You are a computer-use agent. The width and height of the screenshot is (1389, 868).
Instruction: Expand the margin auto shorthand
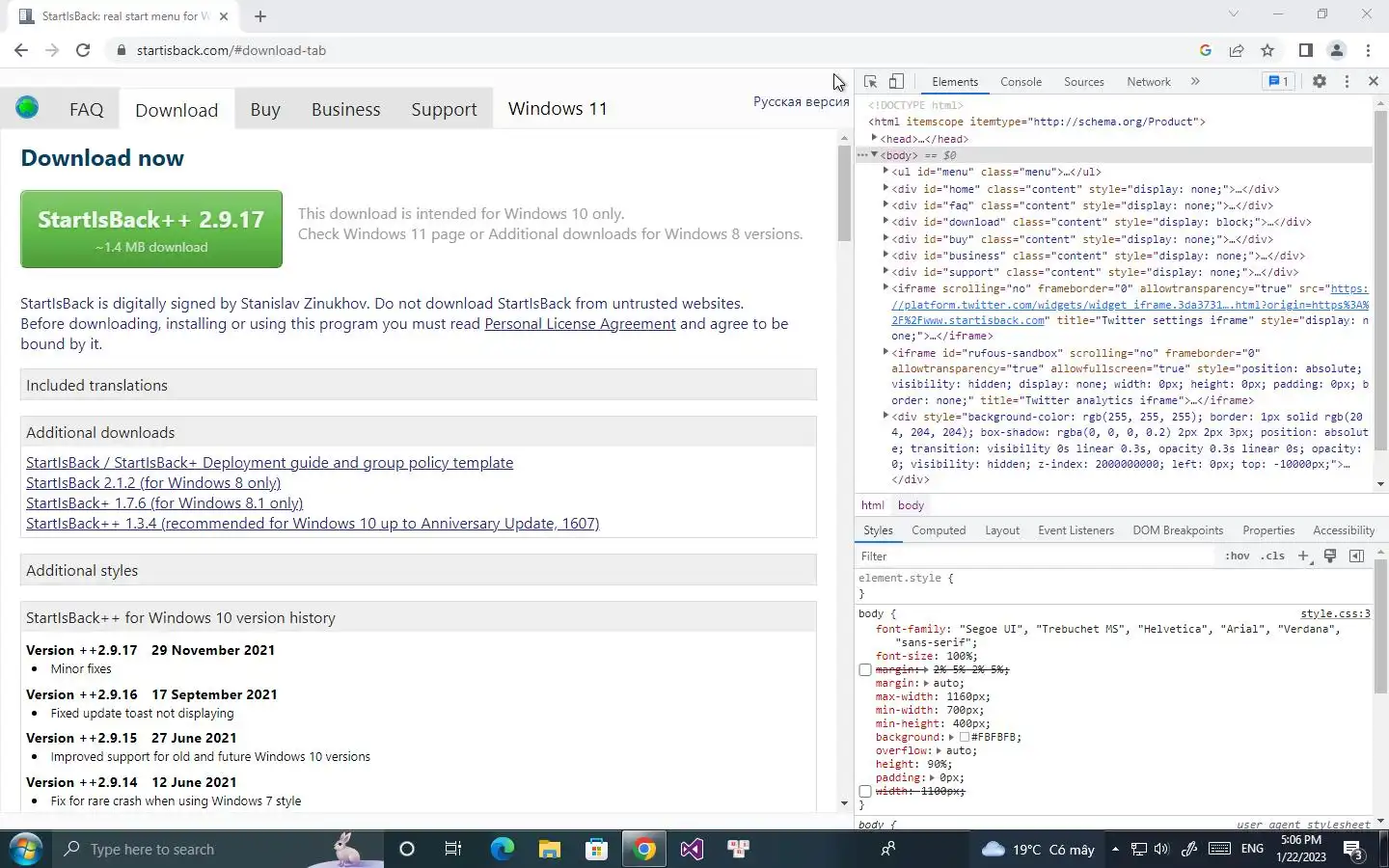pyautogui.click(x=926, y=683)
